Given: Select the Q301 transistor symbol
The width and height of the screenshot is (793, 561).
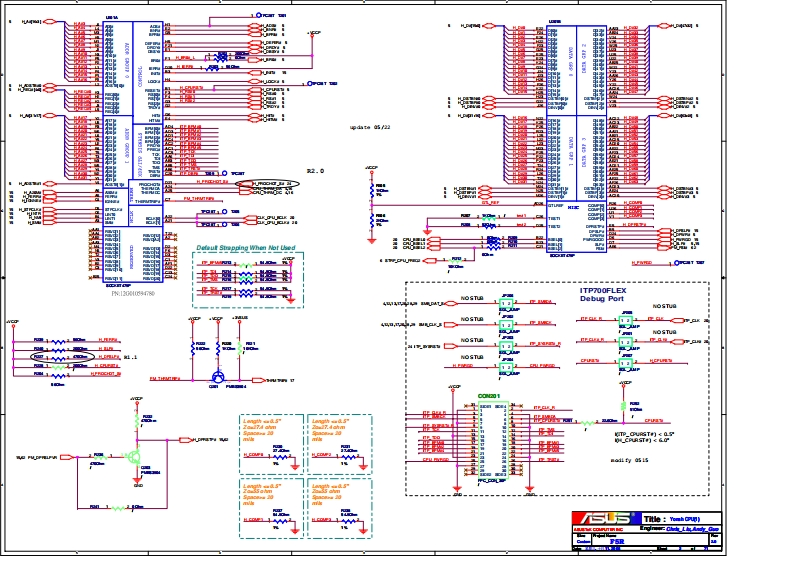Looking at the screenshot, I should click(215, 379).
